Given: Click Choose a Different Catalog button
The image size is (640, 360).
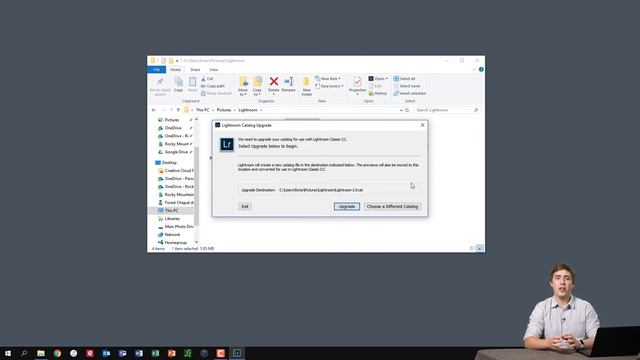Looking at the screenshot, I should pyautogui.click(x=392, y=207).
